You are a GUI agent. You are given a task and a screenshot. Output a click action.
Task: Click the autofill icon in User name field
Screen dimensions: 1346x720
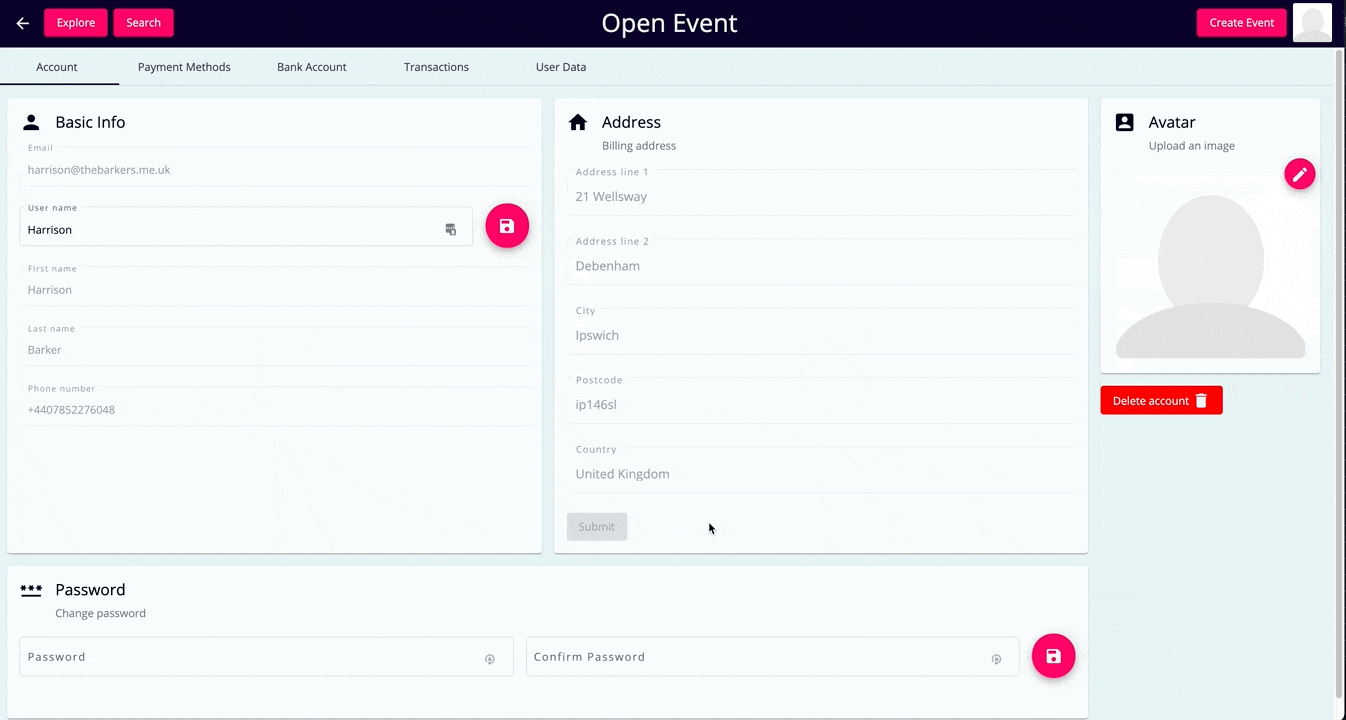pos(451,230)
